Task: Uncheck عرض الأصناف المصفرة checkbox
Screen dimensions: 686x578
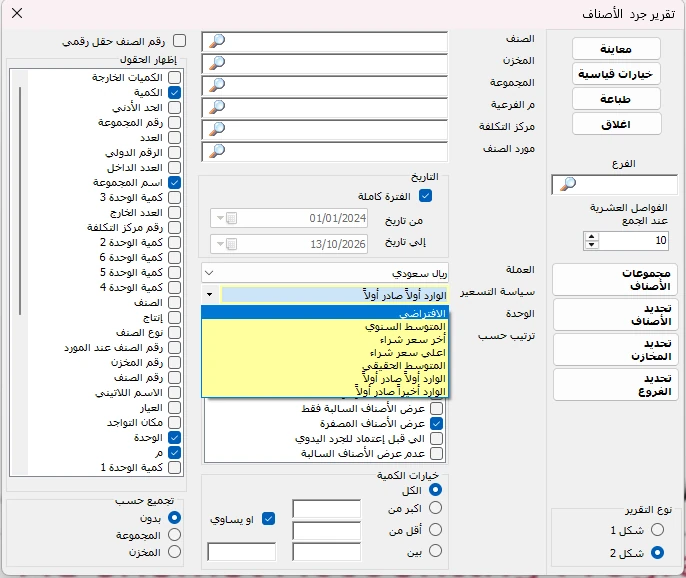Action: click(437, 423)
